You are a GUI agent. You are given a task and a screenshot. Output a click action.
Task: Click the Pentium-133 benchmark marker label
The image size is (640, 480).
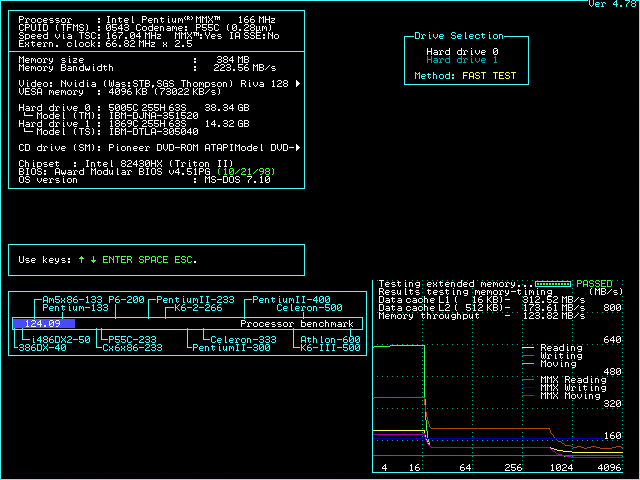pos(76,308)
